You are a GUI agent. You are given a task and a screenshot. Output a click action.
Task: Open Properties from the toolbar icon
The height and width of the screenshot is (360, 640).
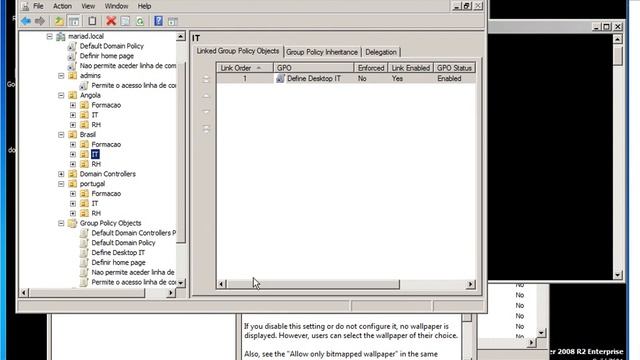(x=125, y=21)
